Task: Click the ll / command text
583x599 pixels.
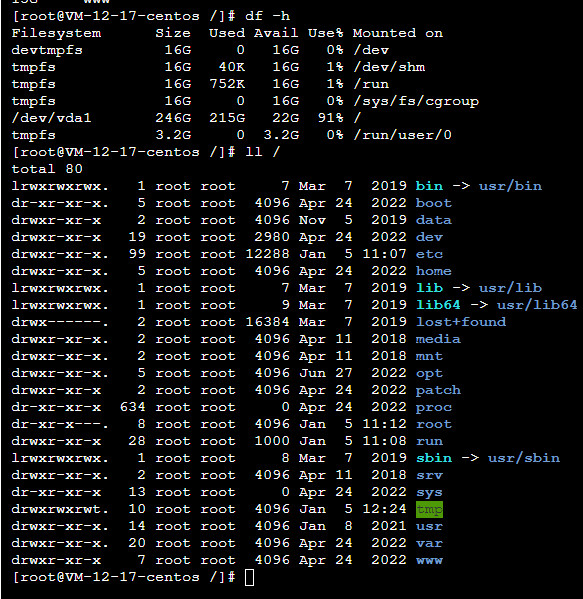Action: [x=263, y=152]
